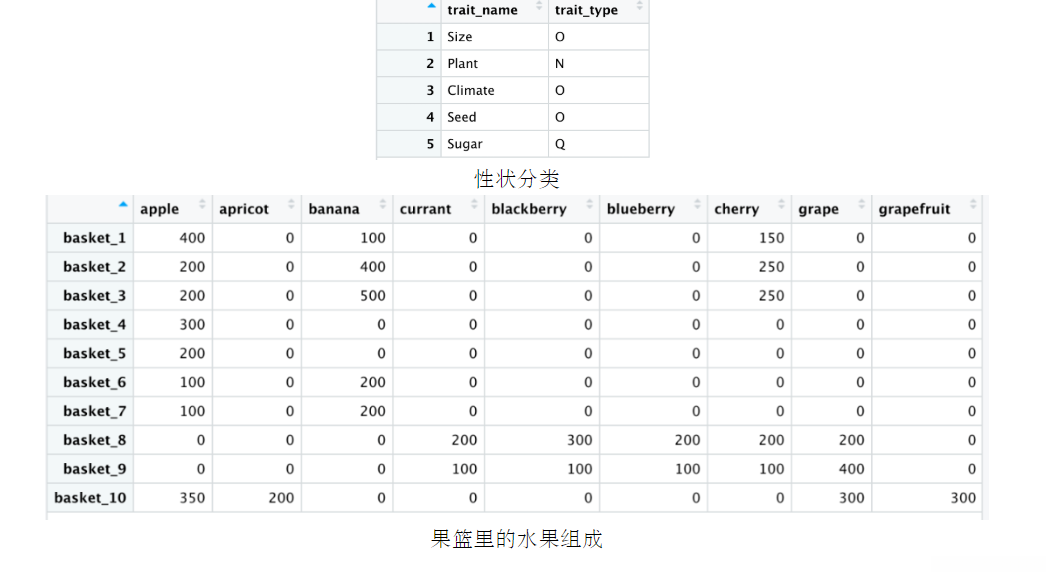The image size is (1058, 580).
Task: Sort basket table by apricot column arrows
Action: pyautogui.click(x=291, y=204)
